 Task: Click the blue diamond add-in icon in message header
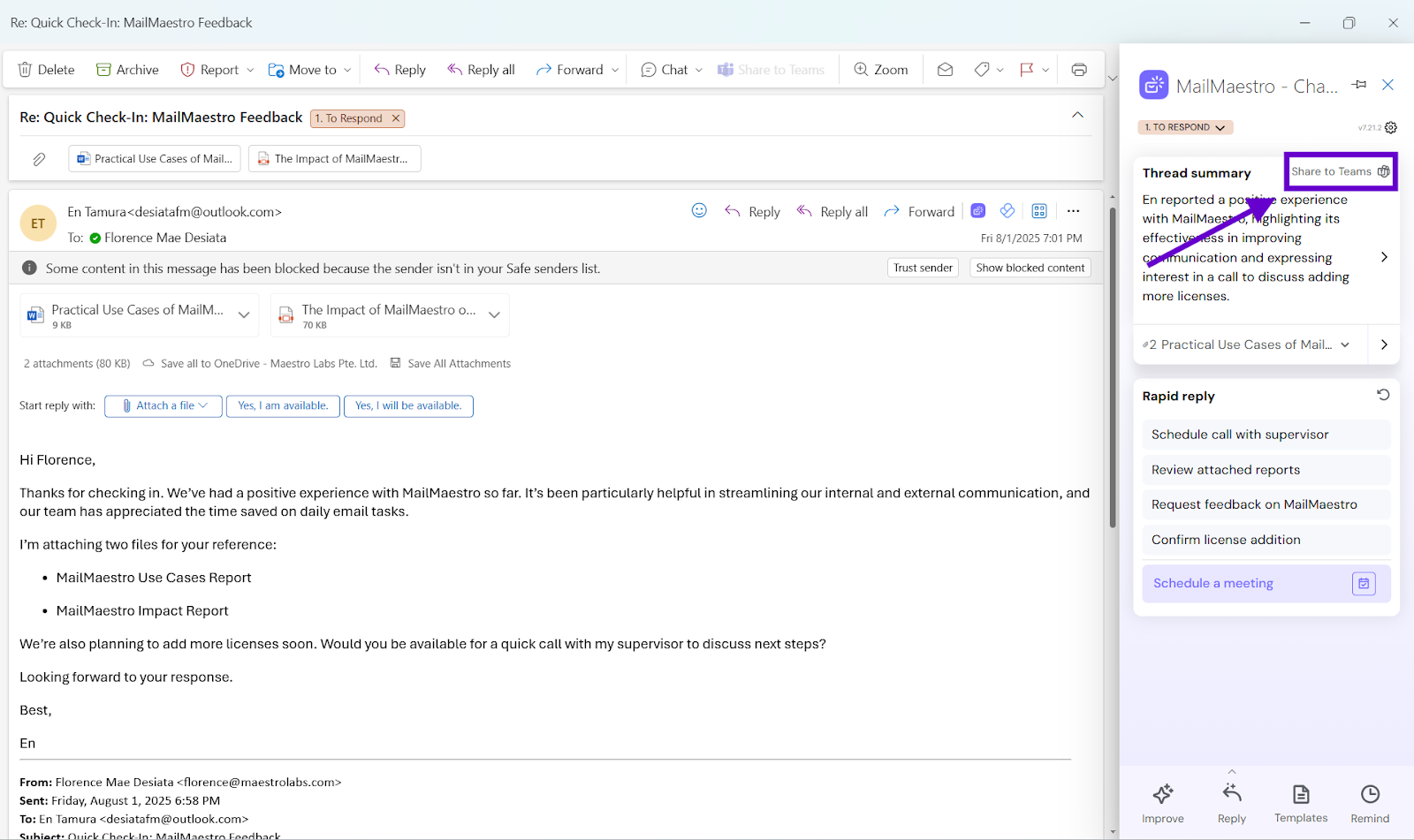pyautogui.click(x=1007, y=210)
